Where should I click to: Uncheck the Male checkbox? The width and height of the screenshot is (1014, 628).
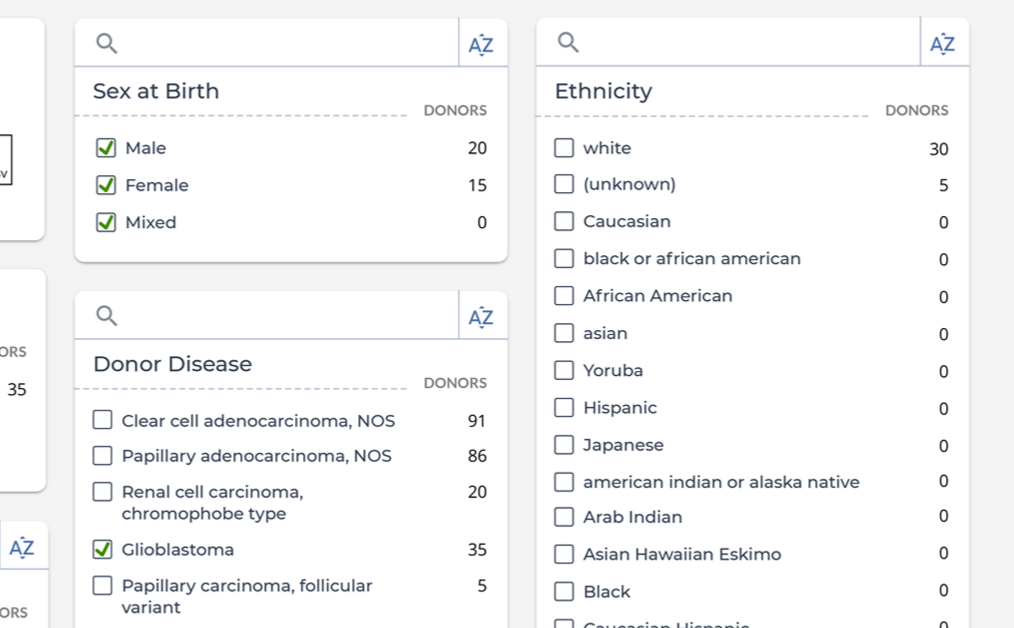click(x=105, y=148)
